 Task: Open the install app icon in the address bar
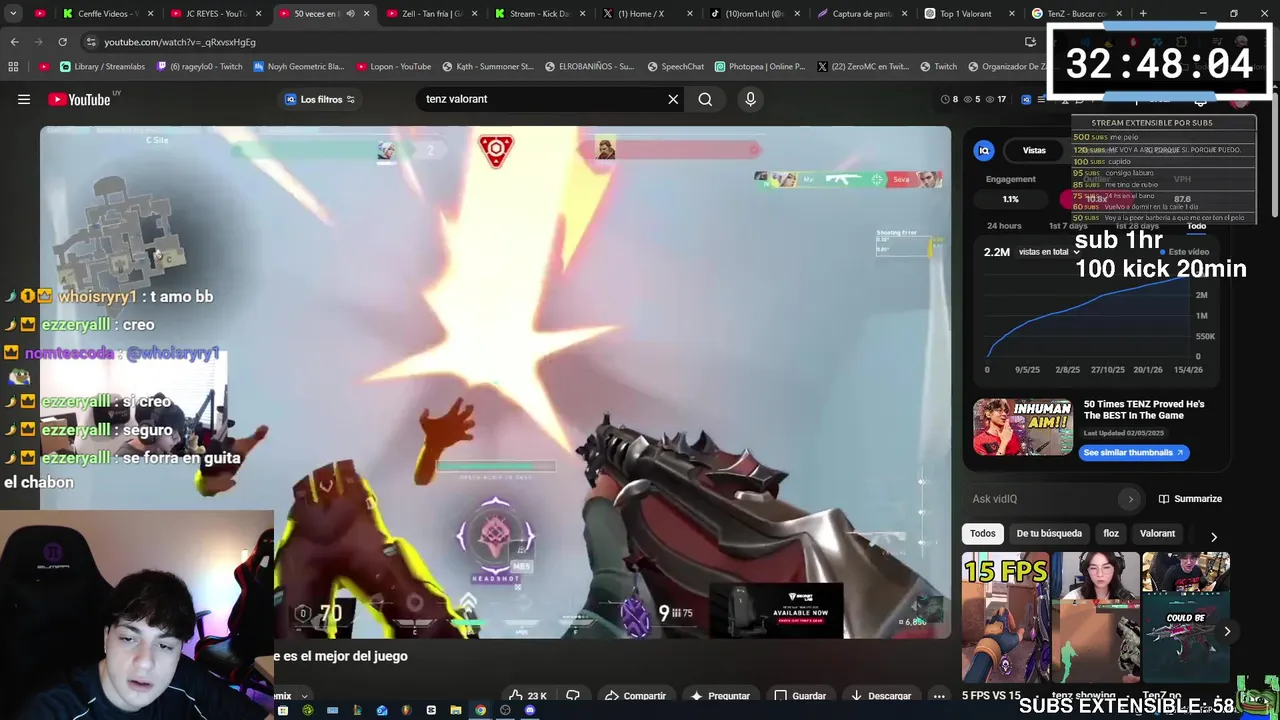1030,42
